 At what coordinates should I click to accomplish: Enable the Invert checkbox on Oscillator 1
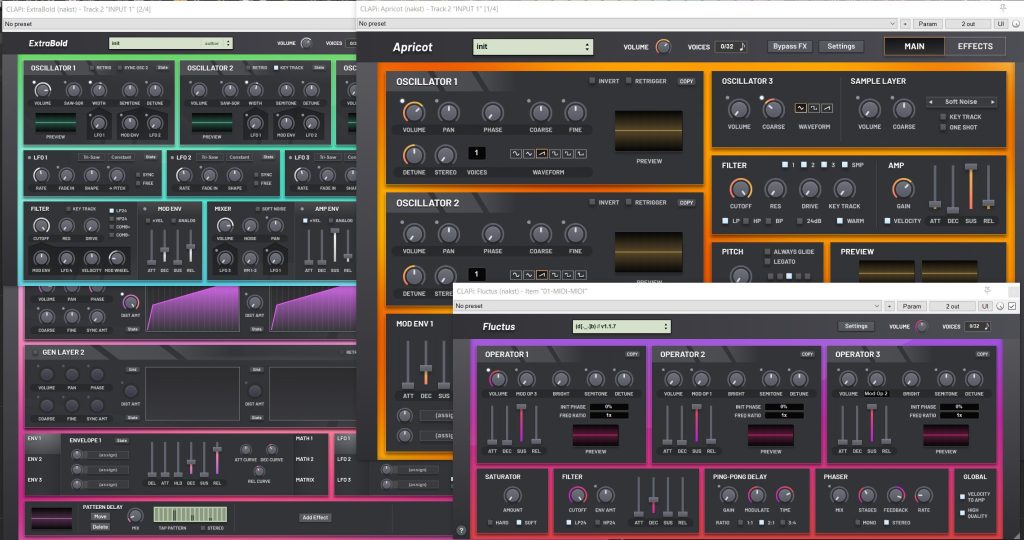592,81
